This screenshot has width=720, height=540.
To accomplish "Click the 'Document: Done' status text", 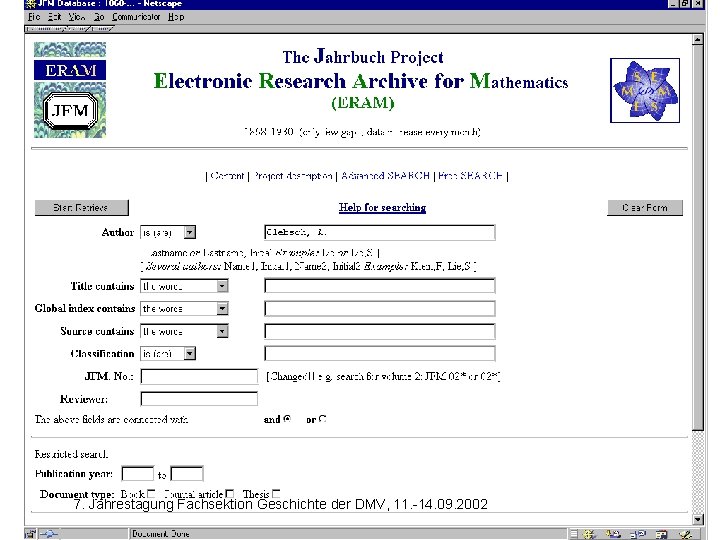I will coord(161,534).
